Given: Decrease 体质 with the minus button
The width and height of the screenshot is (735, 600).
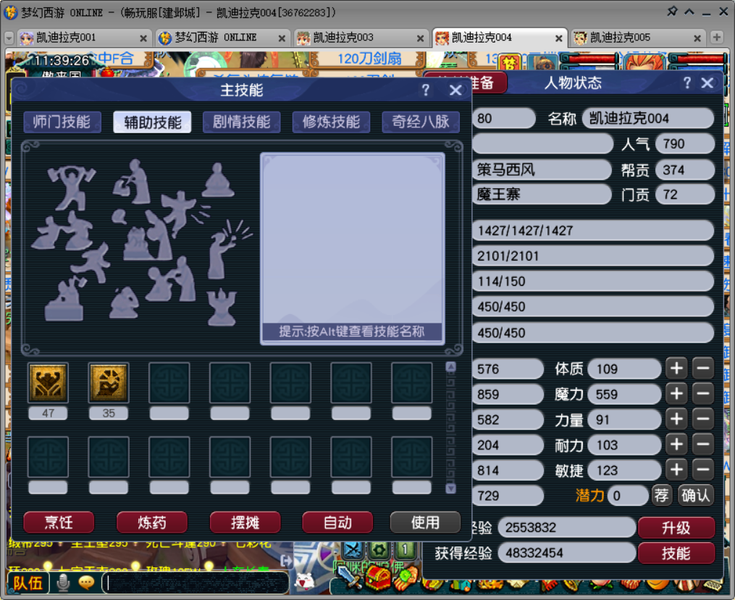Looking at the screenshot, I should [703, 368].
